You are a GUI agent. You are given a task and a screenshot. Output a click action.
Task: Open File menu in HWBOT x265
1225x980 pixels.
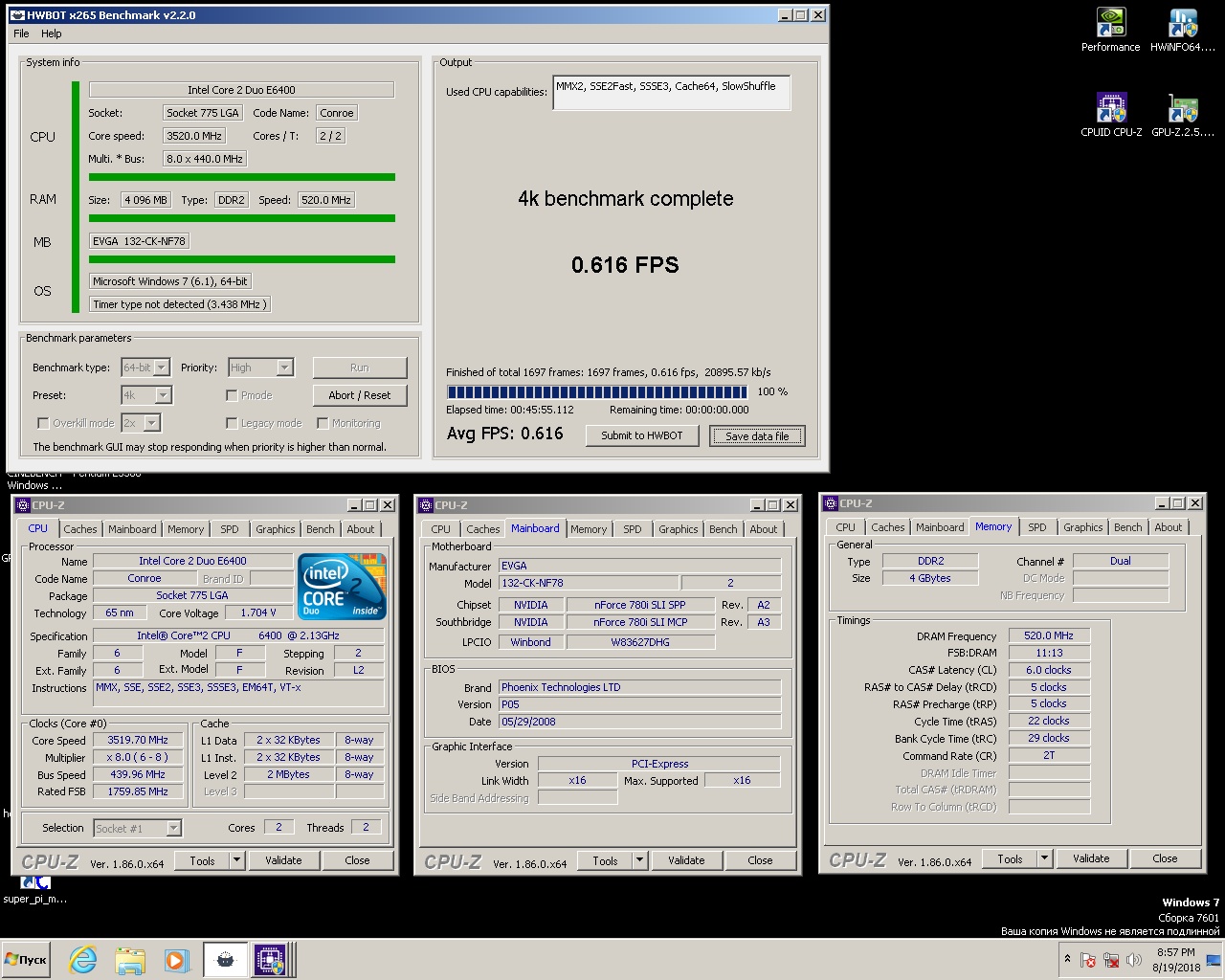click(21, 33)
